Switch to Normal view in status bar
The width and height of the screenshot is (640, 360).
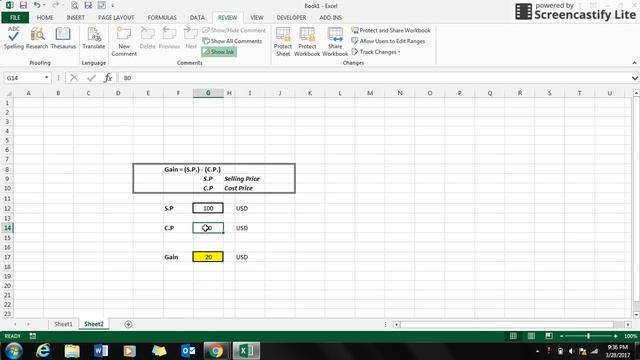[x=513, y=336]
